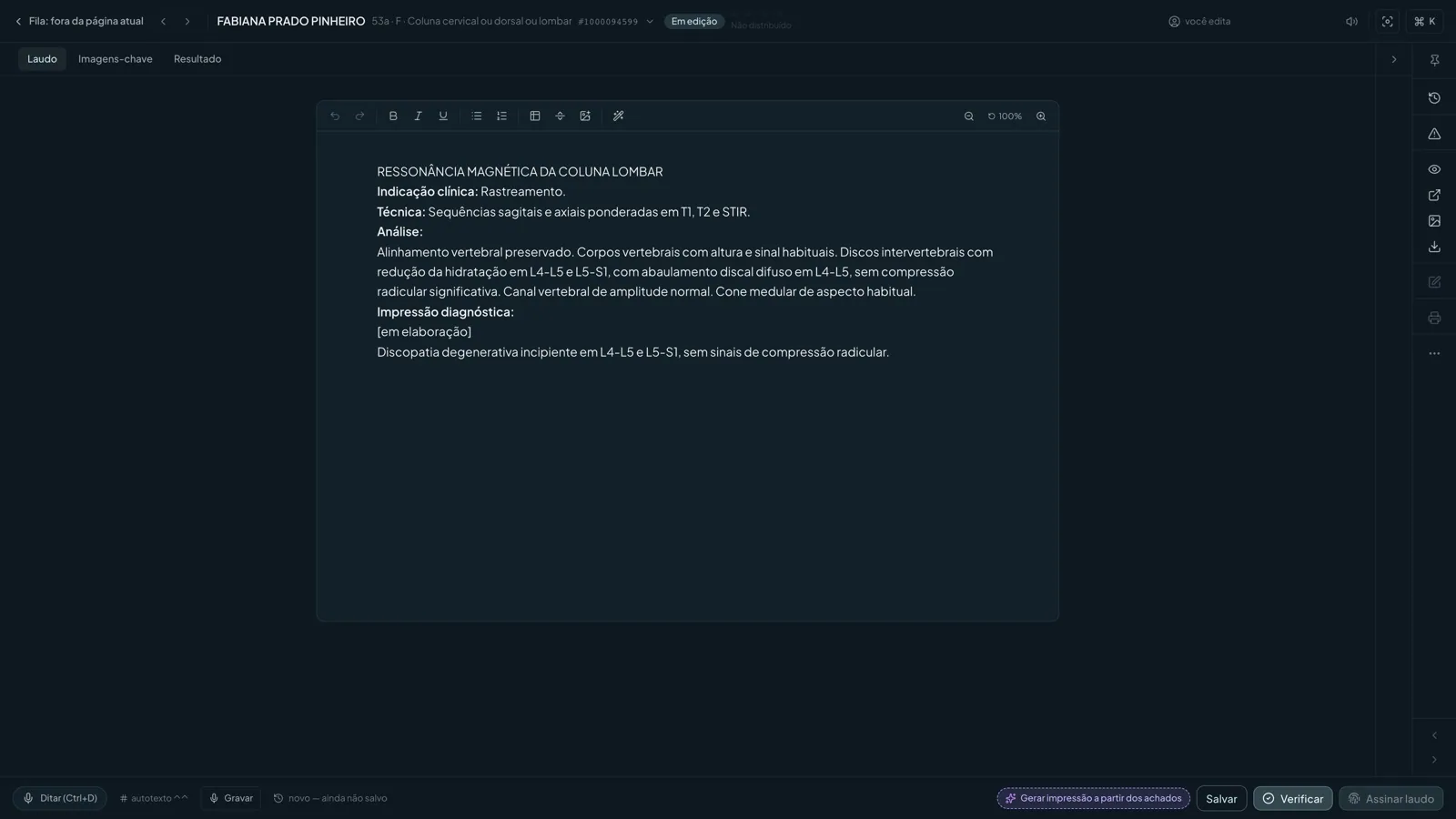Expand the patient exam dropdown chevron
The image size is (1456, 819).
(650, 22)
